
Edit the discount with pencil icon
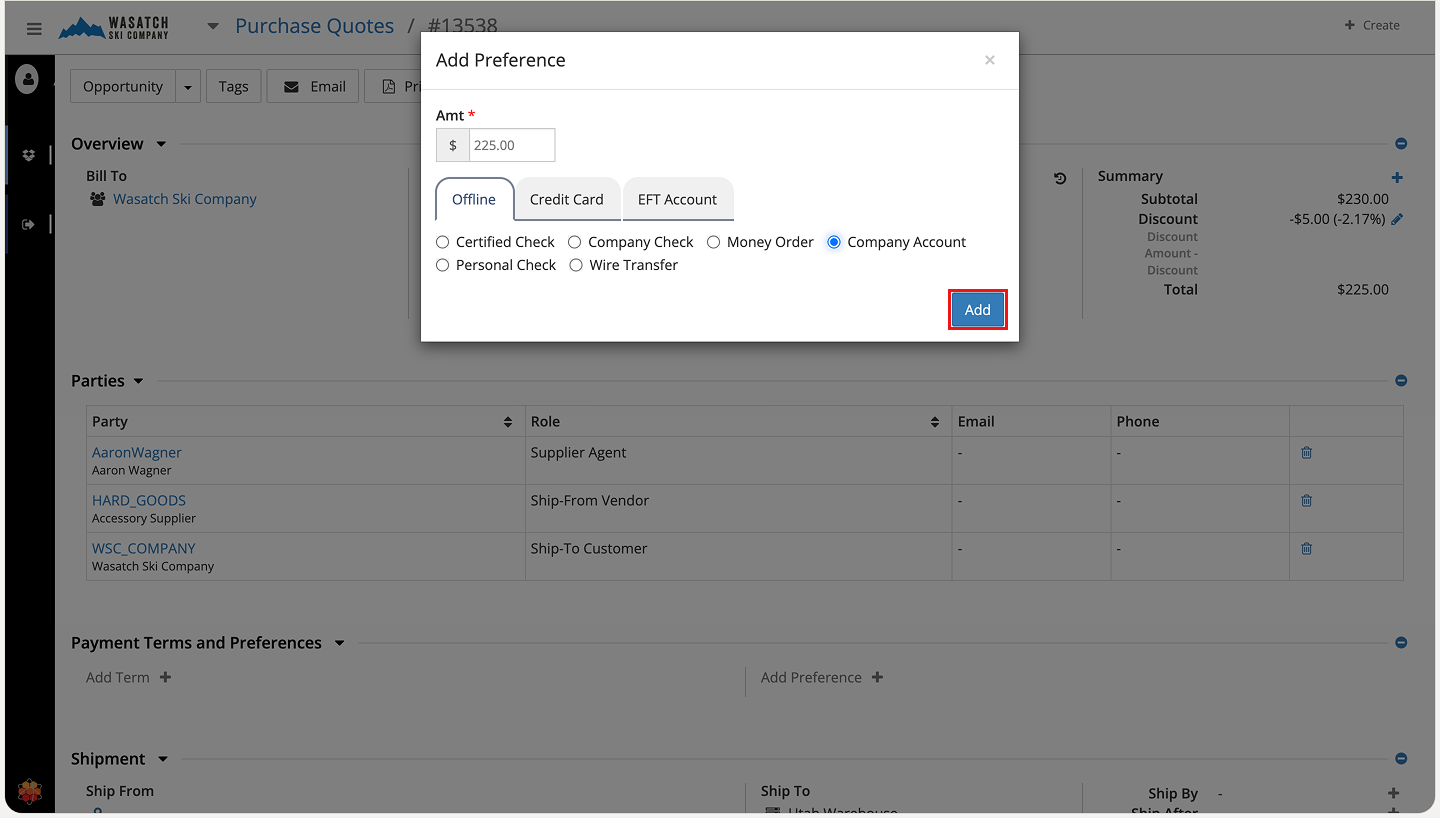[1397, 219]
